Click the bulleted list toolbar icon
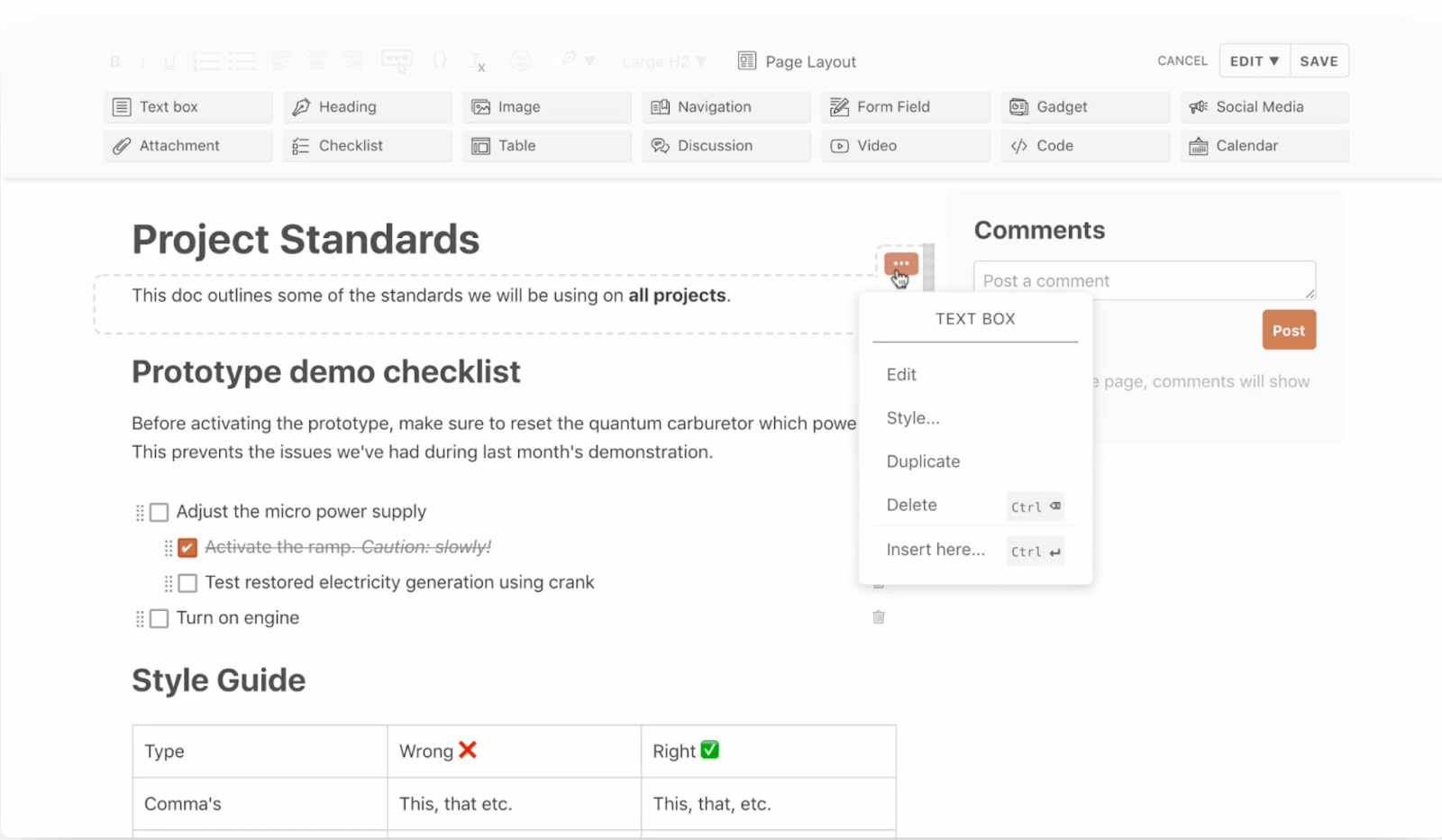This screenshot has width=1442, height=840. pos(242,61)
